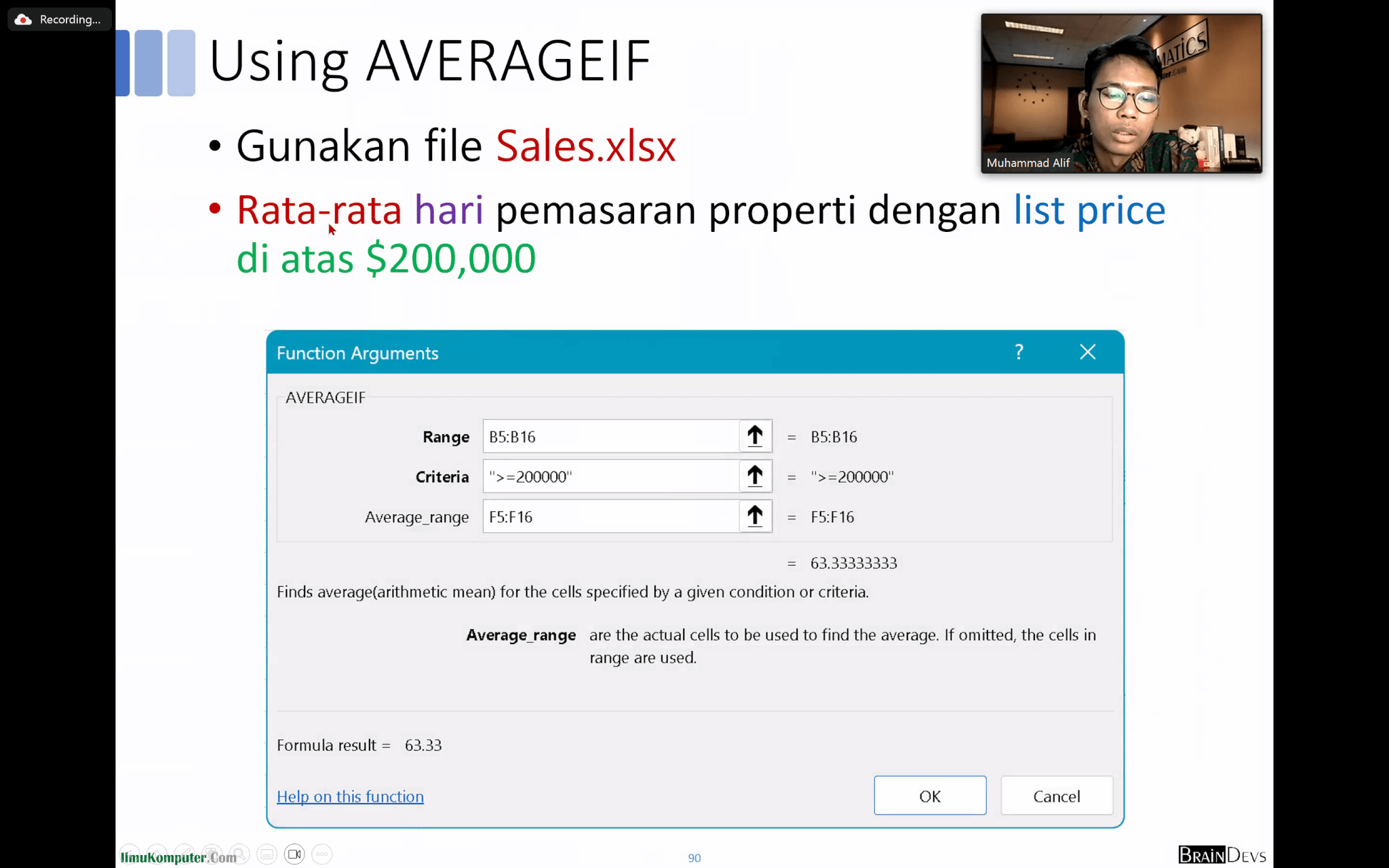
Task: Collapse dialog via Criteria field arrow button
Action: tap(755, 476)
